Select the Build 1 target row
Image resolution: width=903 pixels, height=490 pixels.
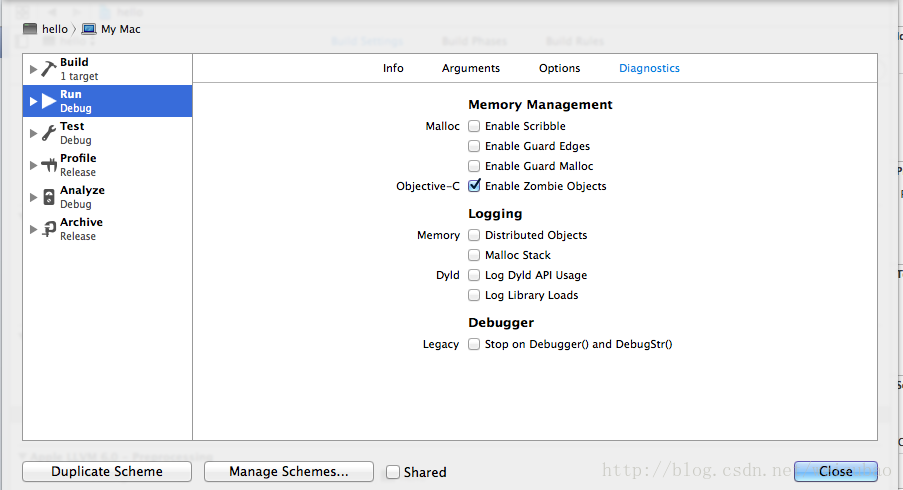tap(108, 69)
